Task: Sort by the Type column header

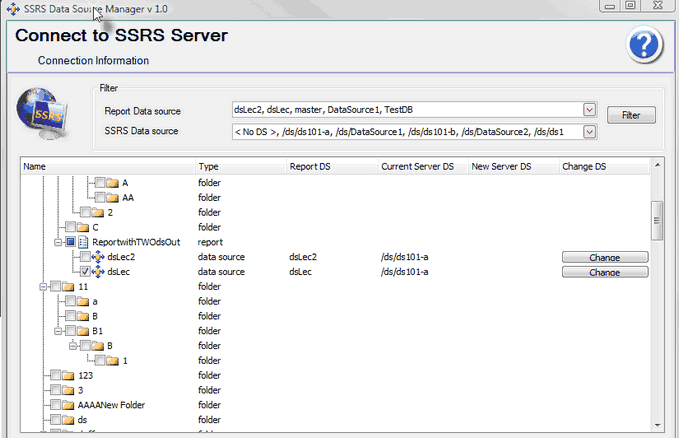Action: [x=241, y=167]
